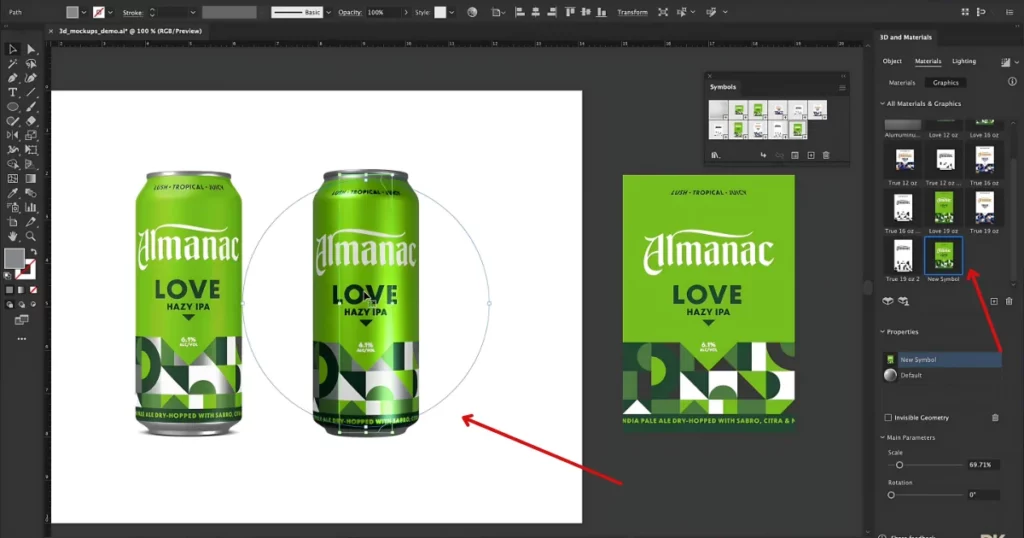Add new graphic with plus icon below grid
1024x538 pixels.
pos(994,302)
